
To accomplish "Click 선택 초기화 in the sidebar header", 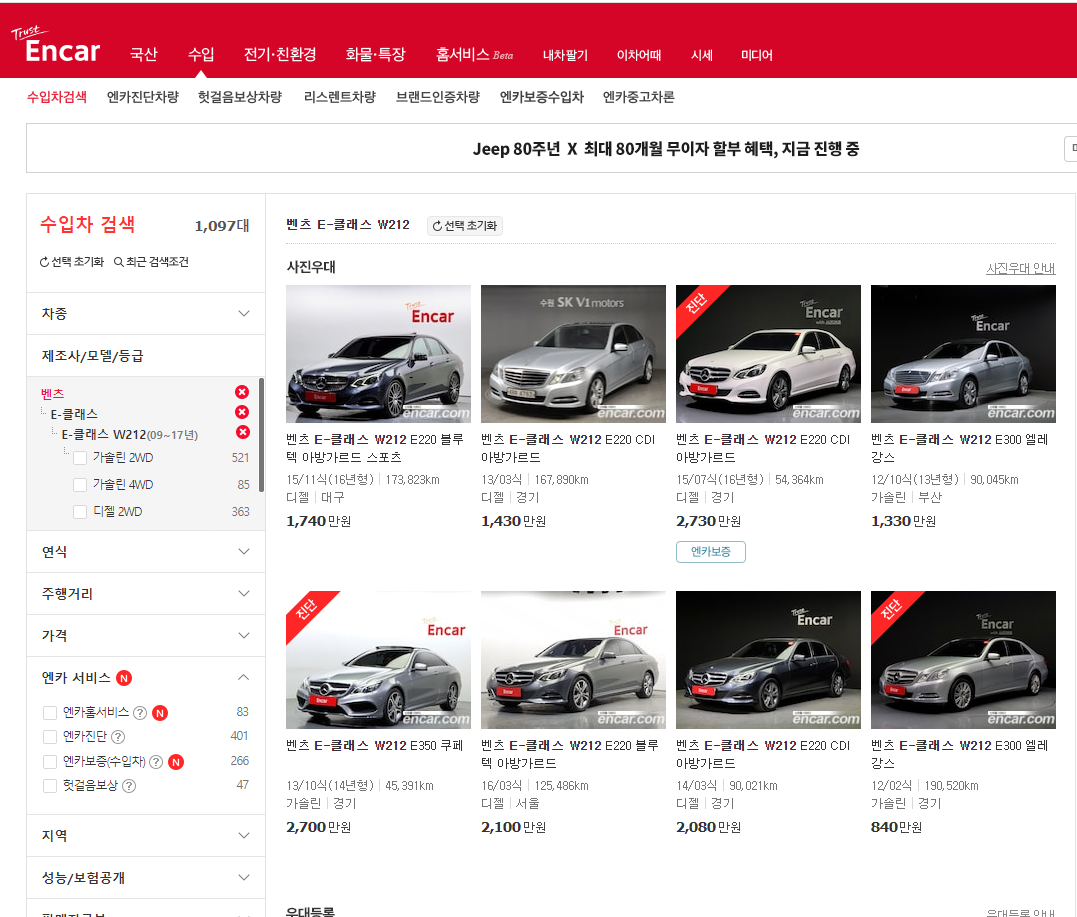I will (71, 262).
